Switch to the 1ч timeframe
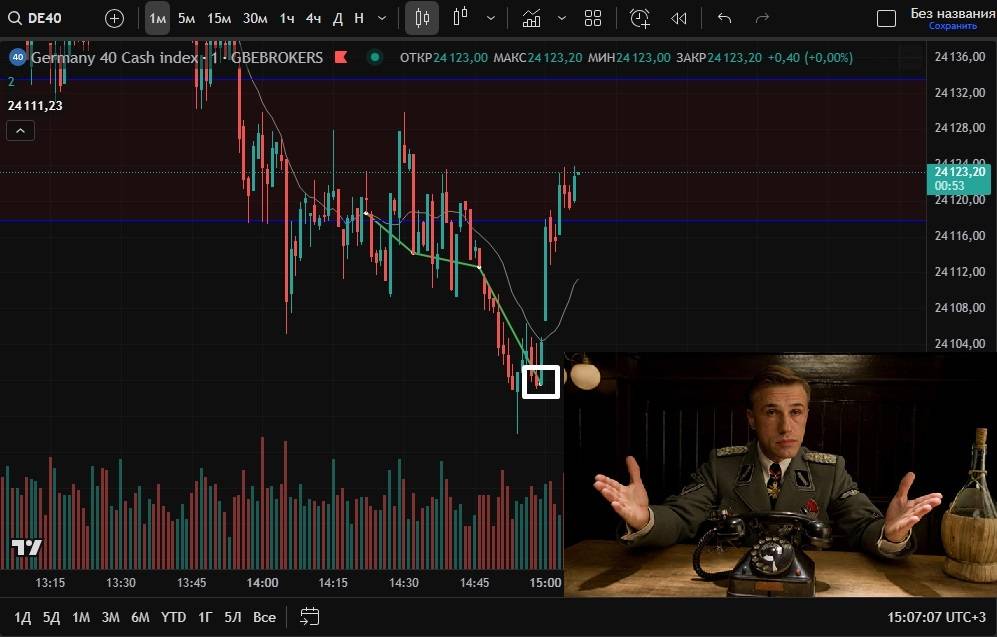This screenshot has width=997, height=637. coord(287,18)
